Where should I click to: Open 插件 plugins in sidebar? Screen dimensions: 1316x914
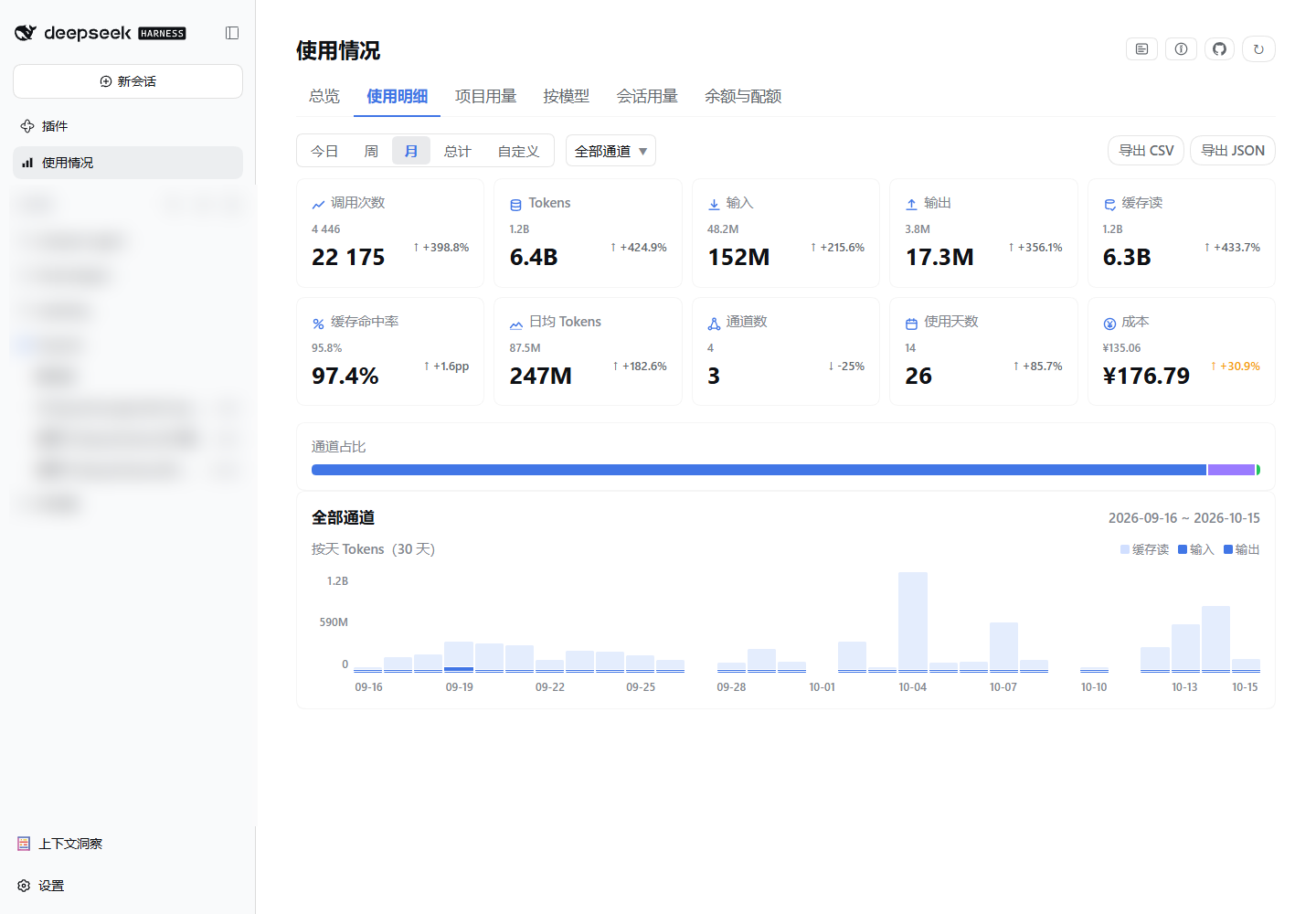[128, 126]
